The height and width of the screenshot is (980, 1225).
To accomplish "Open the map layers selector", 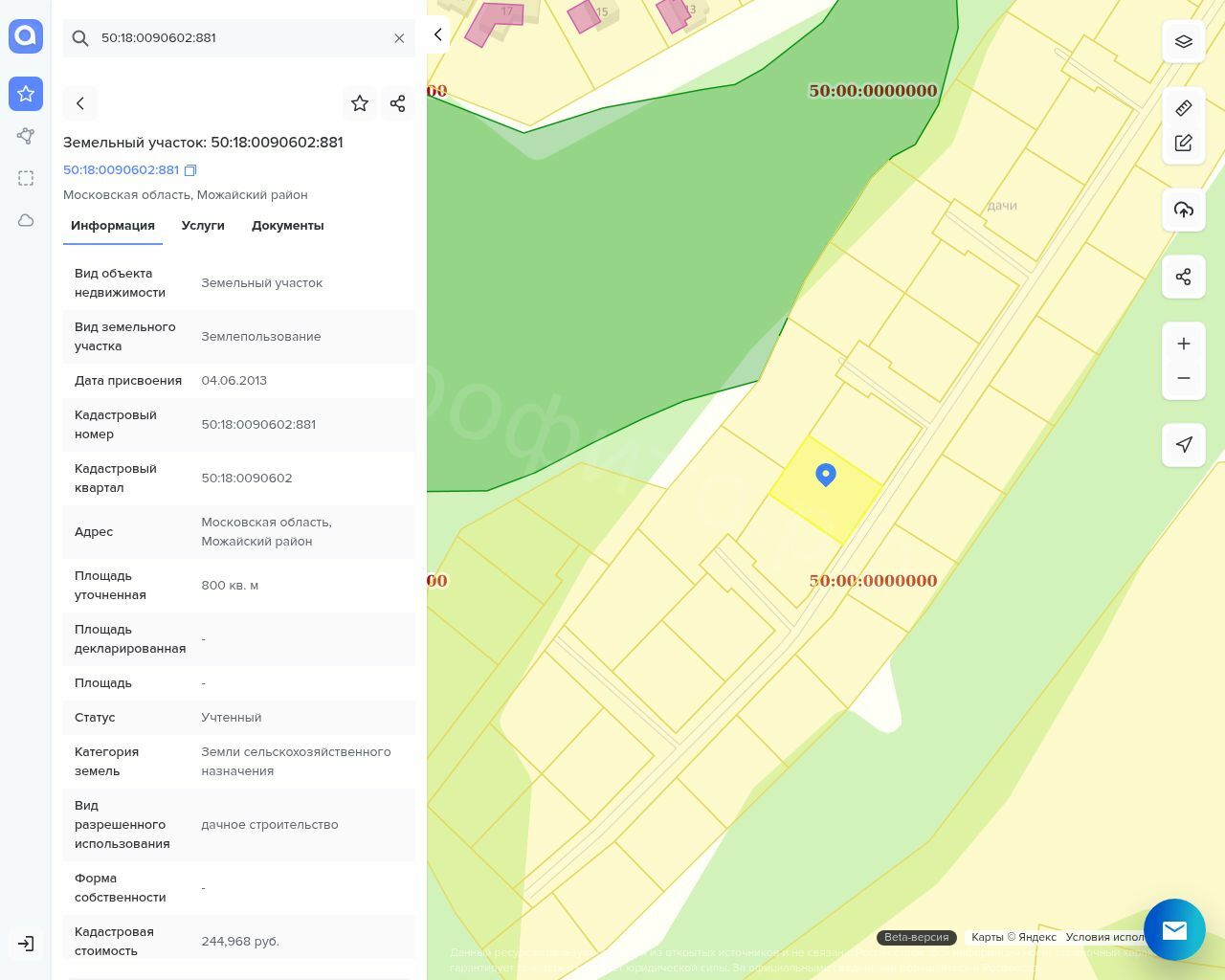I will (1184, 42).
